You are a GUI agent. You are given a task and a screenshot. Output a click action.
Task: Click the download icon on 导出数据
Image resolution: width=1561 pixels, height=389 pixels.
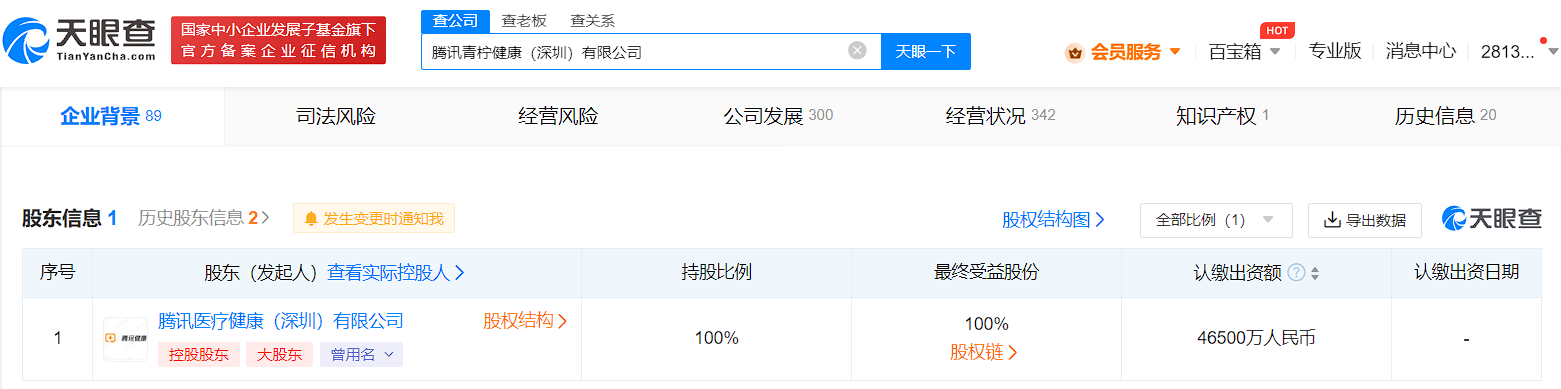[1332, 220]
